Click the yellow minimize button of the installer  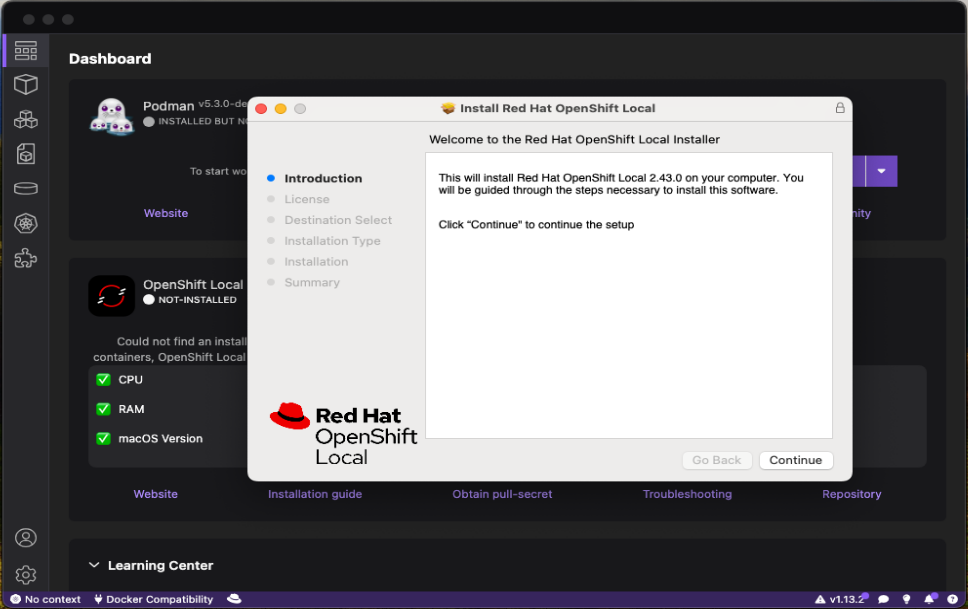point(280,109)
